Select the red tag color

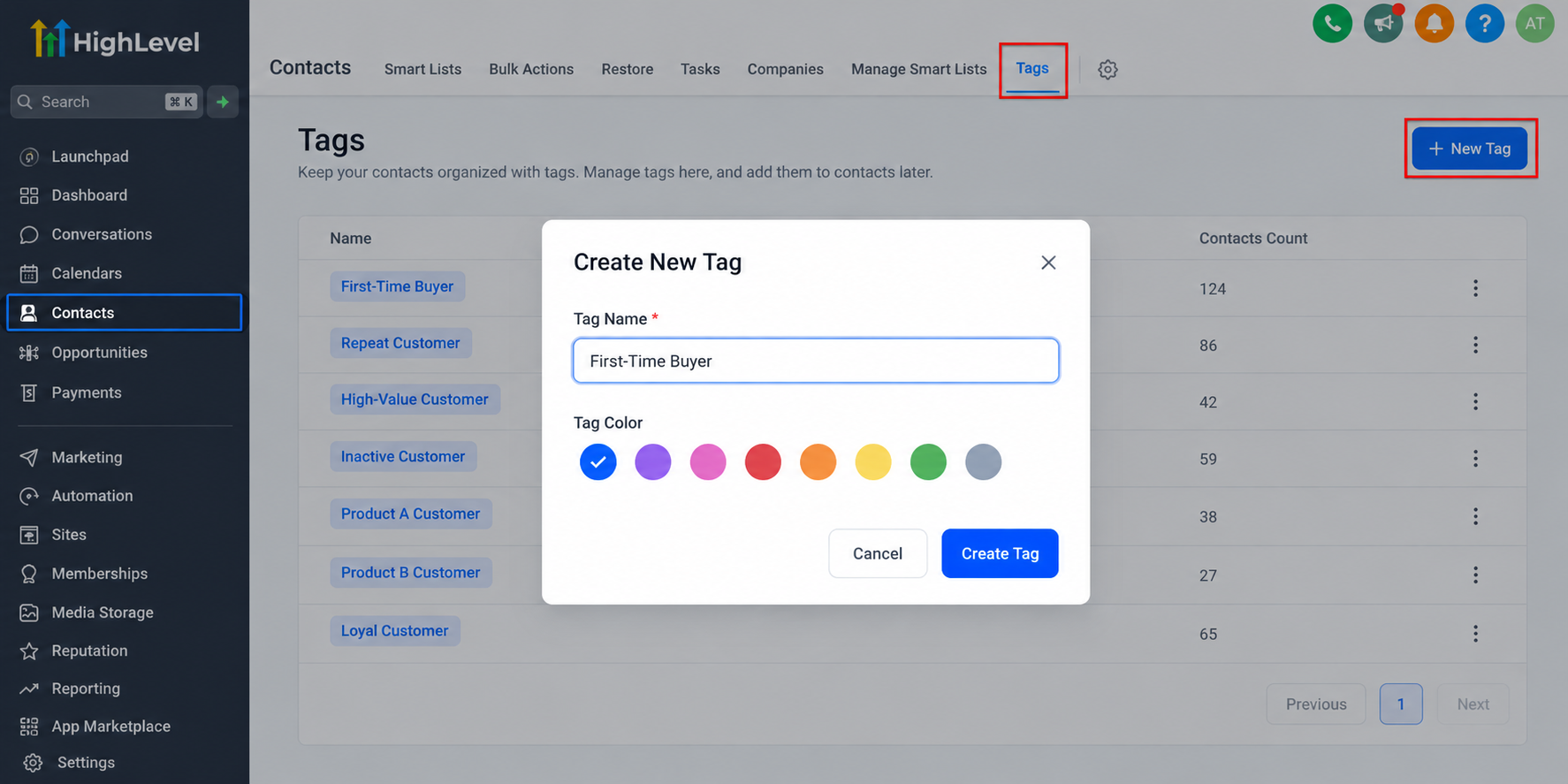pos(763,461)
